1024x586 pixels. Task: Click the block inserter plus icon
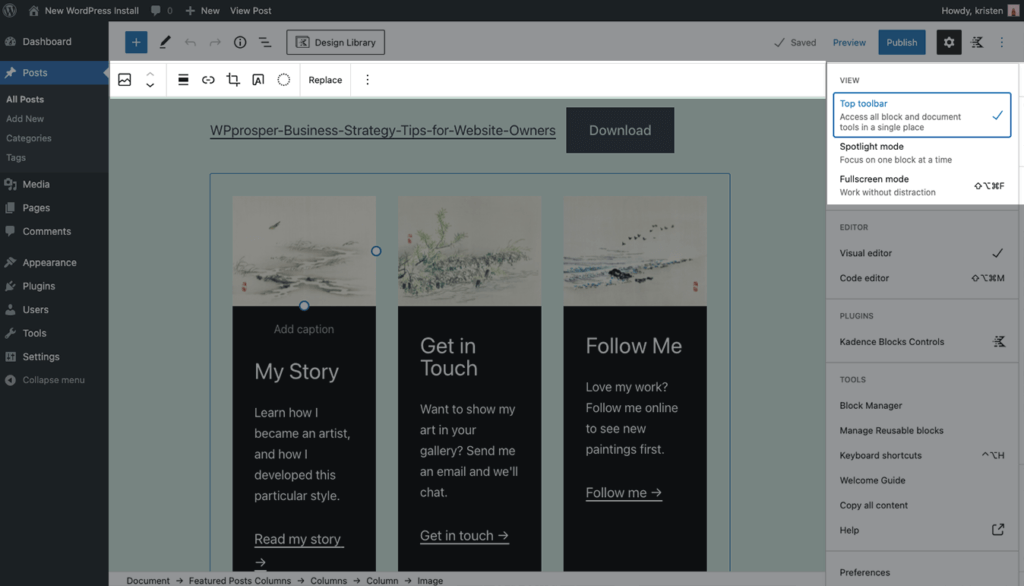coord(136,42)
